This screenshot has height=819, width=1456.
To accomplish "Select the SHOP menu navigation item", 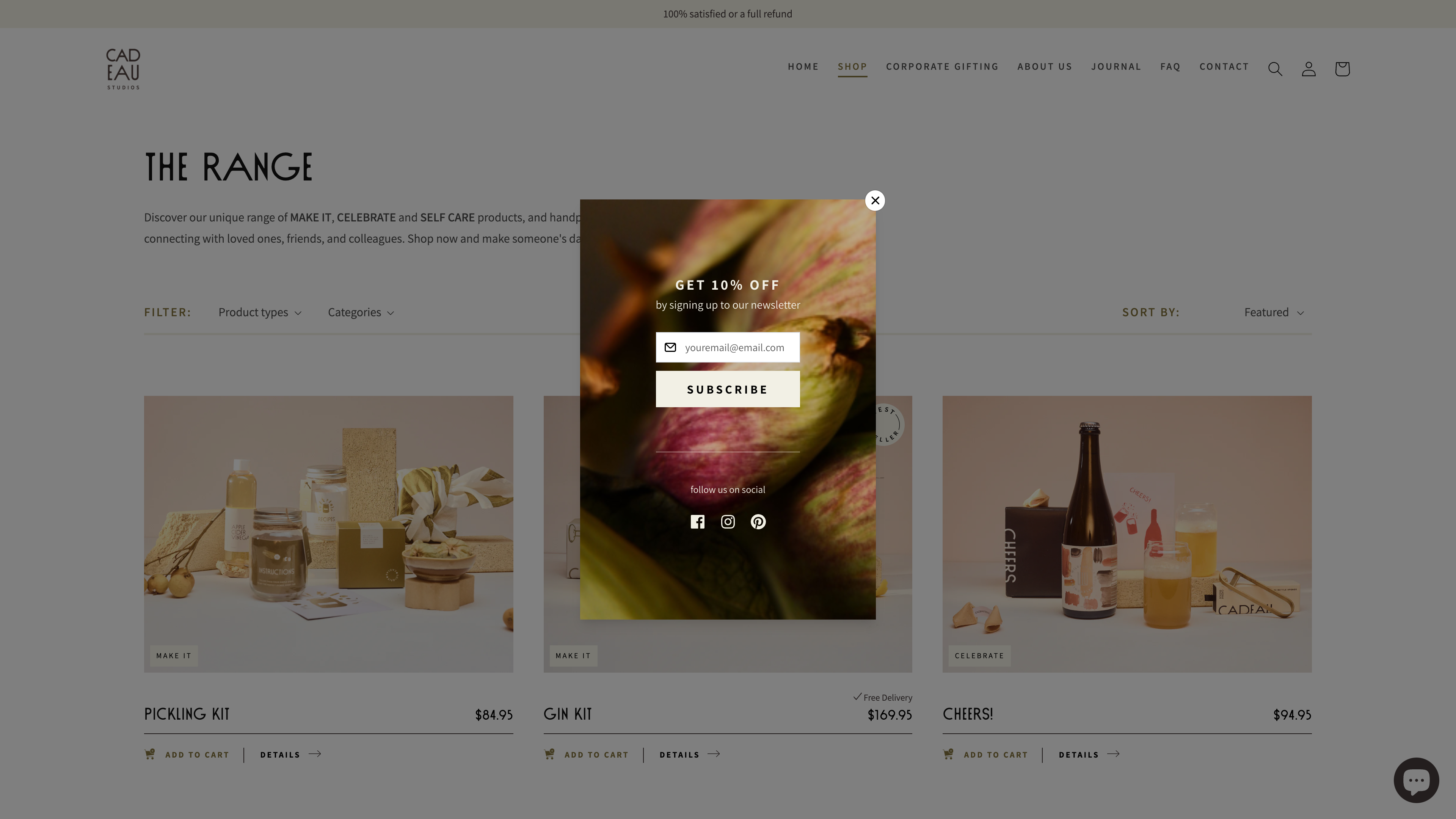I will [x=852, y=66].
